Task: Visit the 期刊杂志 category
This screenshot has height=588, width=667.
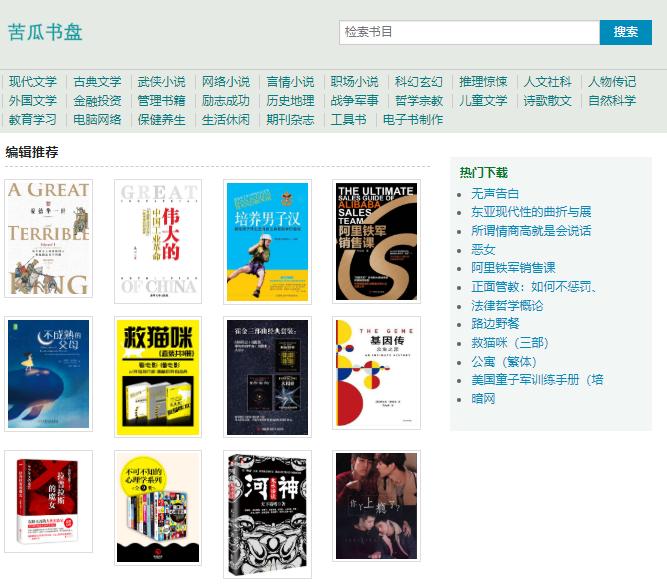Action: (x=291, y=120)
